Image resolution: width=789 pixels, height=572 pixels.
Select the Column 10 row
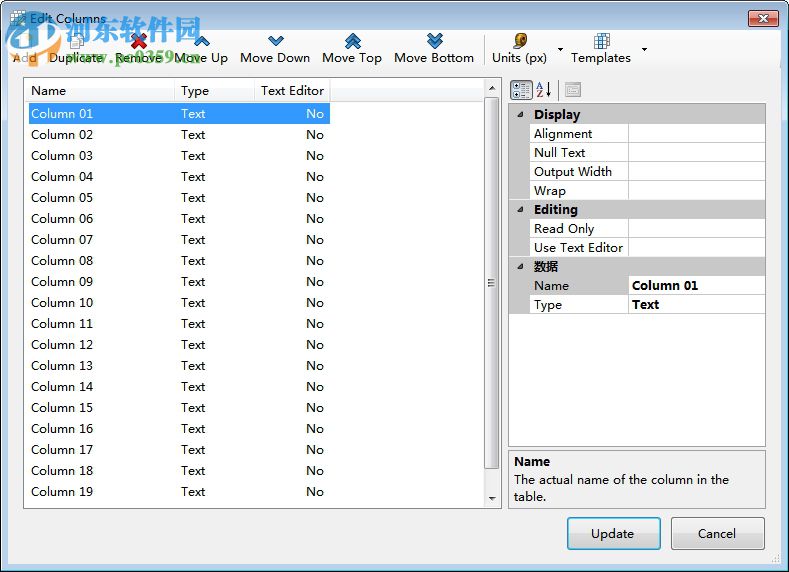coord(179,303)
